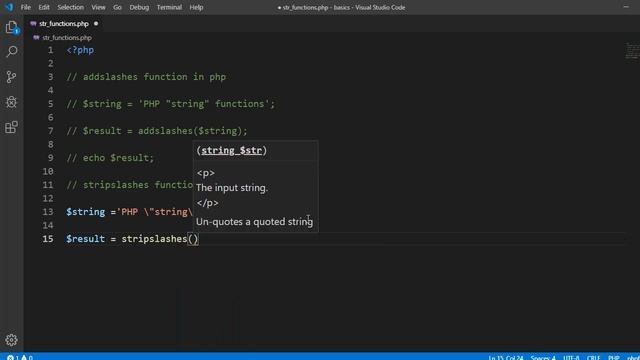Click the UTF-8 encoding status entry
Screen dimensions: 640x360
click(x=571, y=358)
